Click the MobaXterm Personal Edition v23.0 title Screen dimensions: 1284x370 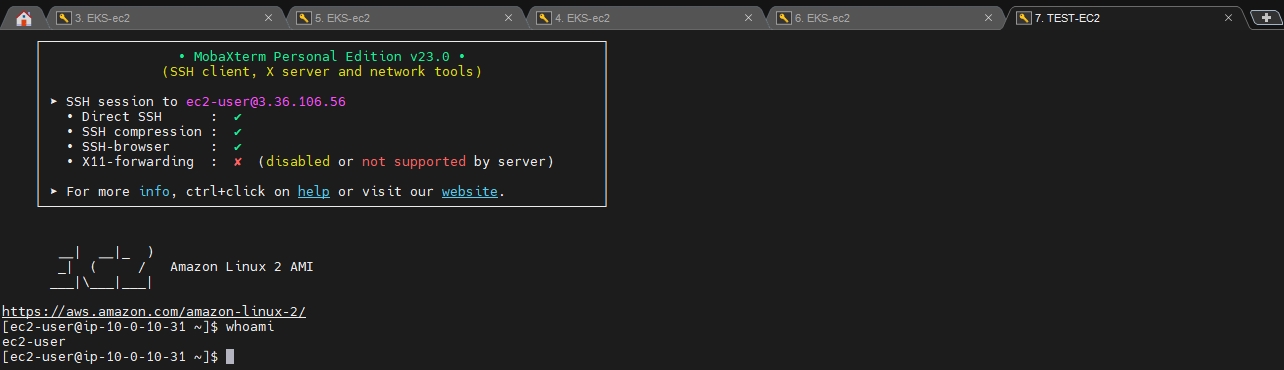pyautogui.click(x=321, y=56)
